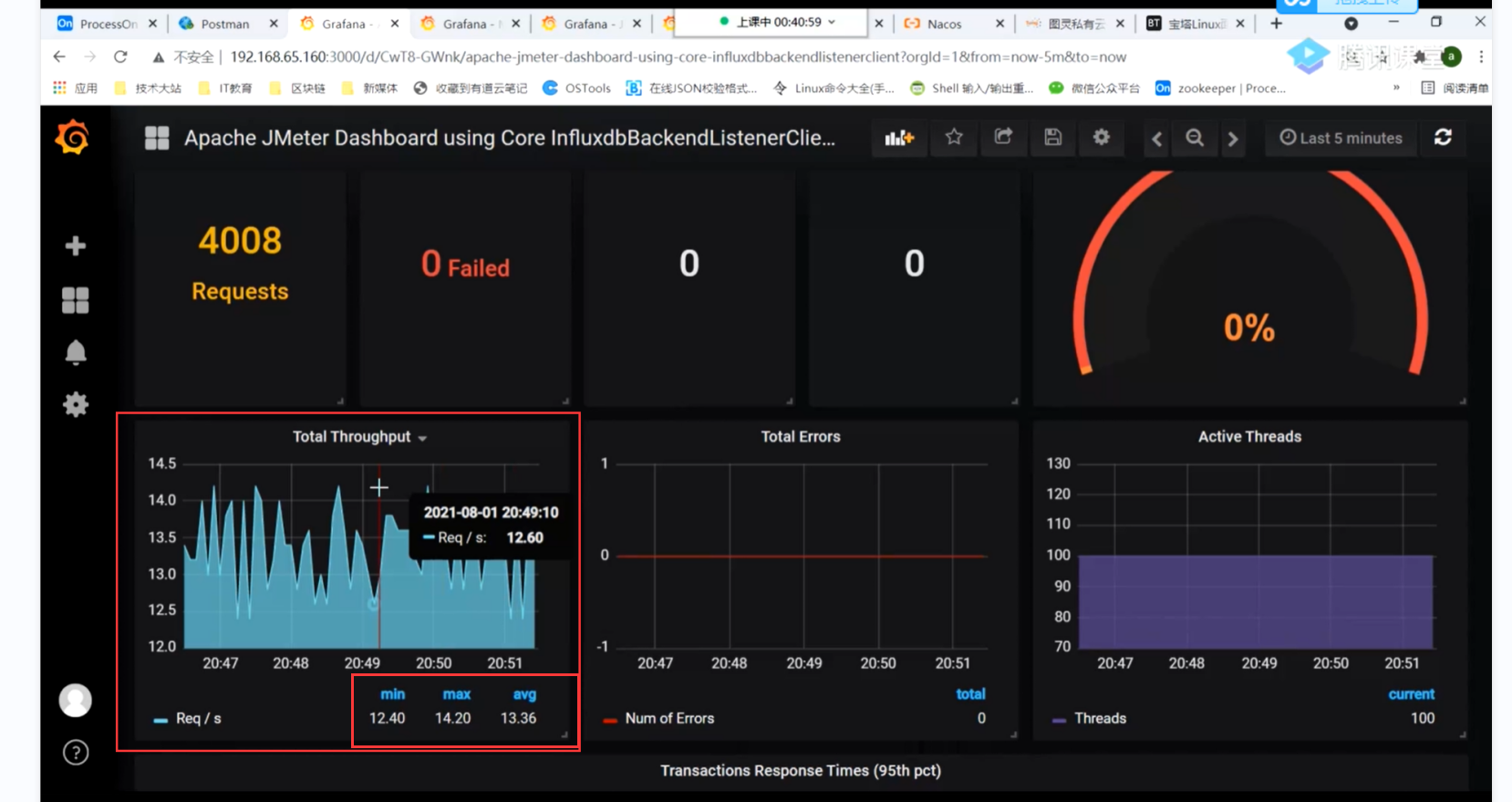The width and height of the screenshot is (1512, 802).
Task: Close the Nacos browser tab
Action: coord(1000,24)
